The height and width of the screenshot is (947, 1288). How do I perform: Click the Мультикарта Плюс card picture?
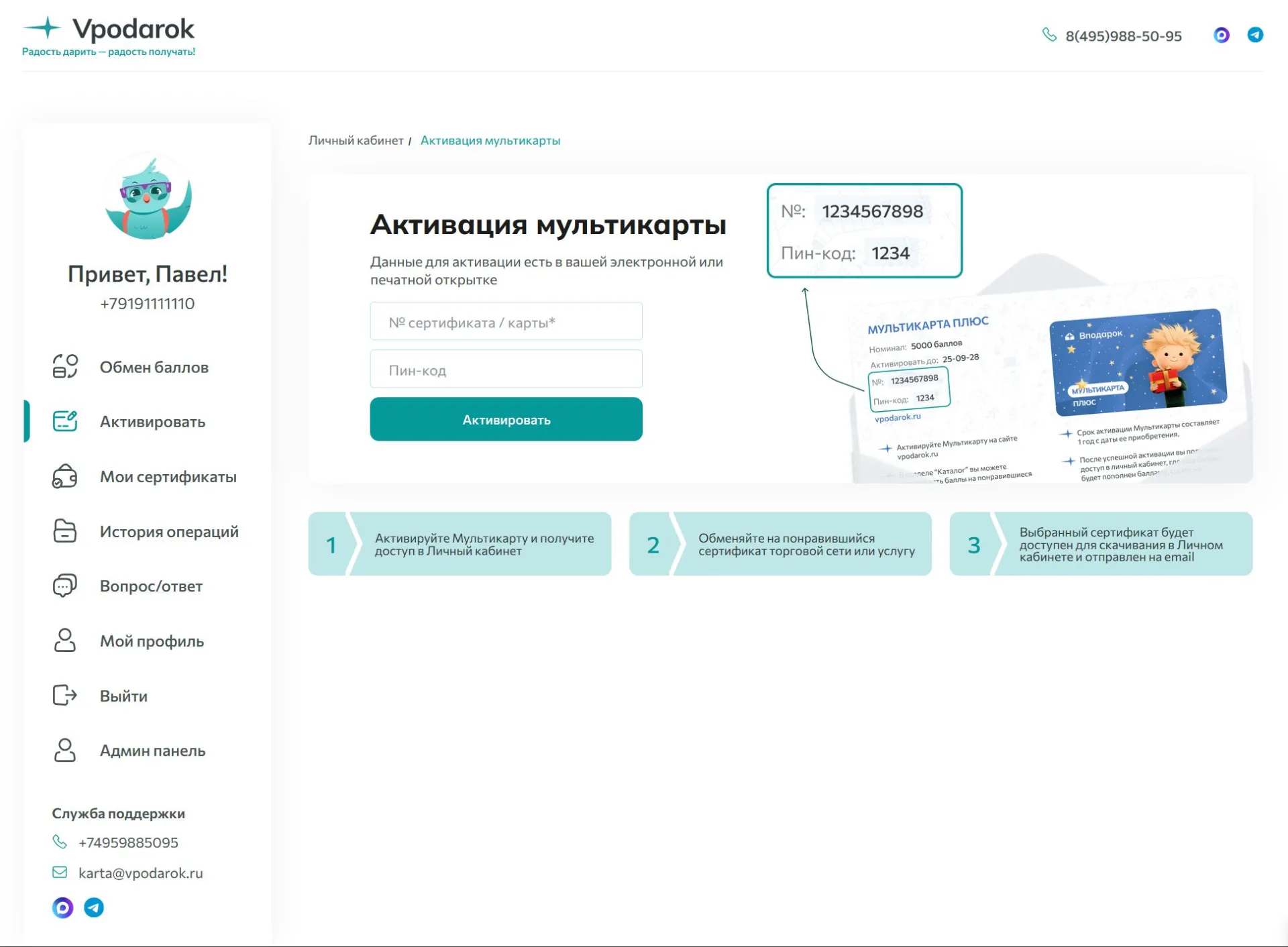[x=1138, y=361]
